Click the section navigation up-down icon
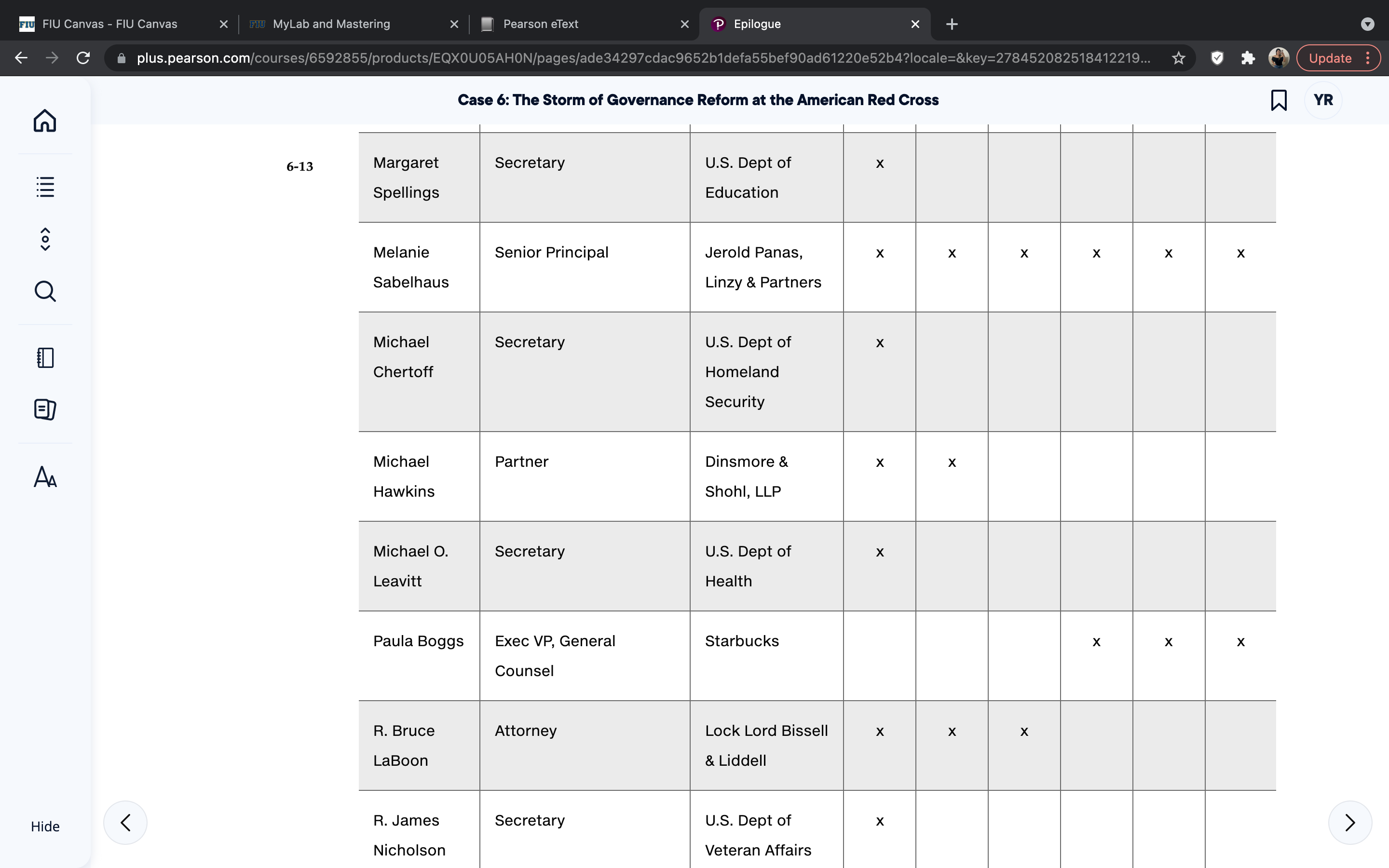 (45, 239)
